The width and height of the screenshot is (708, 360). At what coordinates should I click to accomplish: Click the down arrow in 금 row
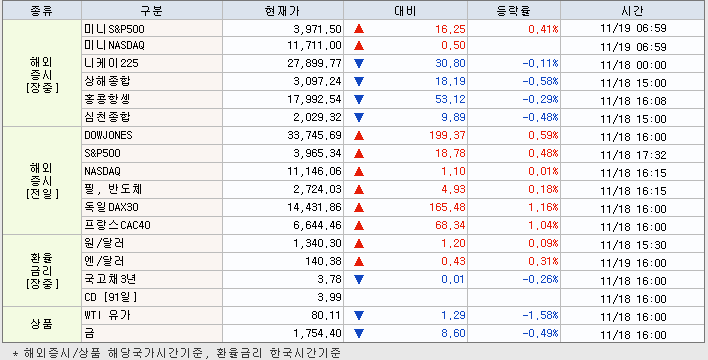point(359,334)
